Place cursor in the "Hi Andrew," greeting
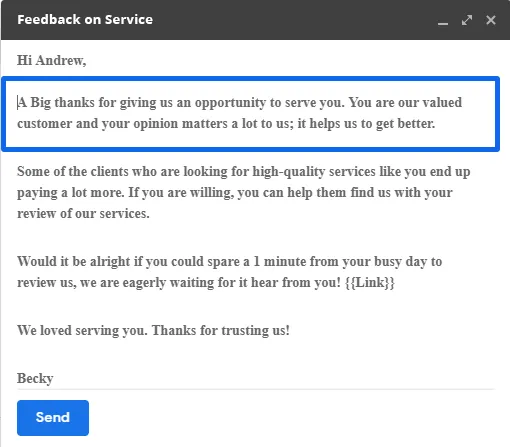This screenshot has height=447, width=510. 52,60
